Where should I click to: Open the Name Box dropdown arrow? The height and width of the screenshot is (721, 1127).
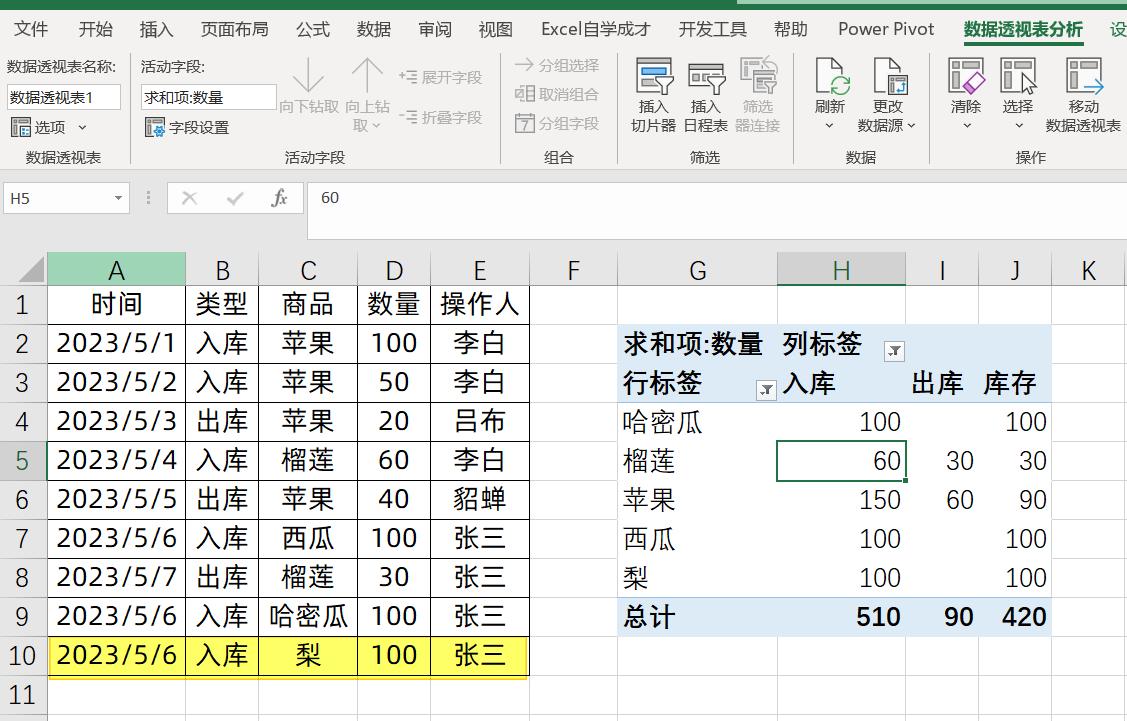click(x=118, y=199)
